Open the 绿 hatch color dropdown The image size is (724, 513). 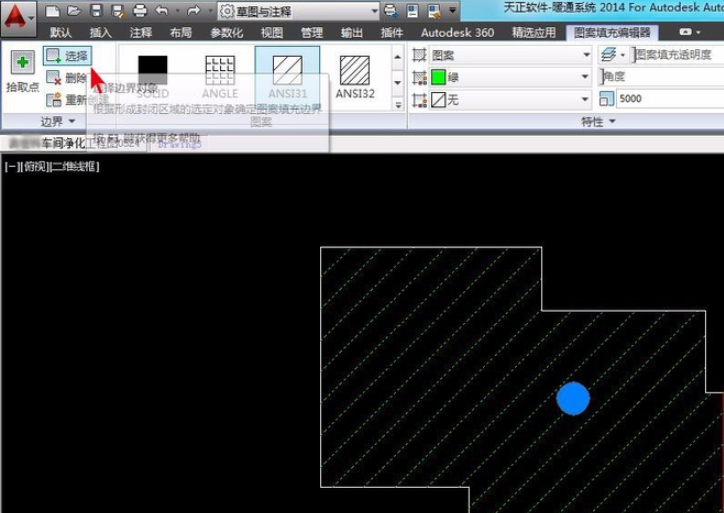click(x=511, y=77)
